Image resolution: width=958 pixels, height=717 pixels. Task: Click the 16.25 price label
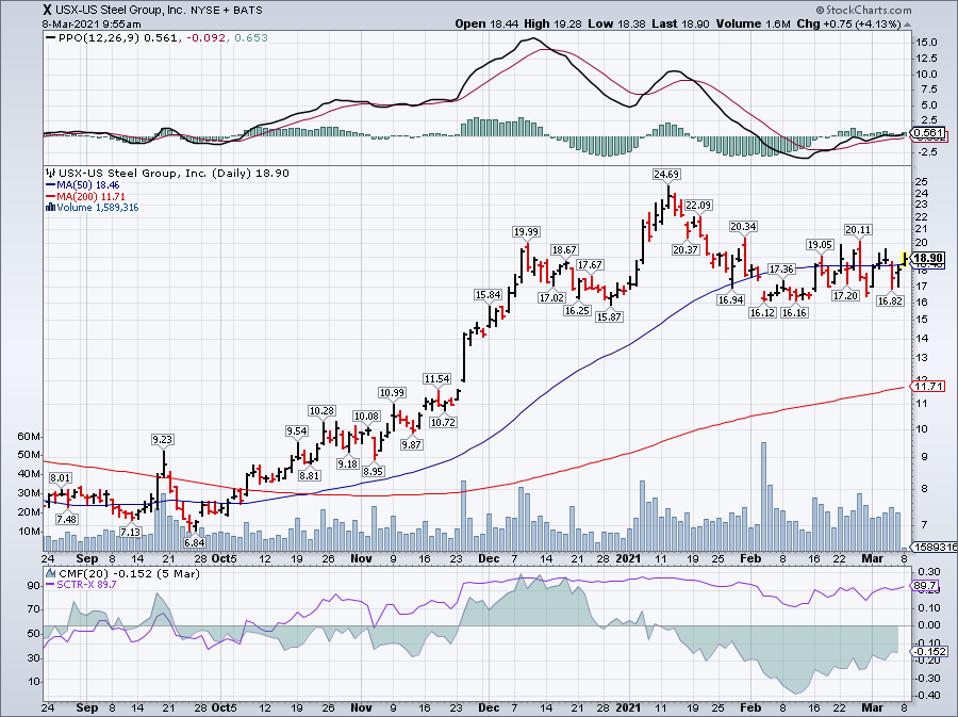tap(577, 311)
